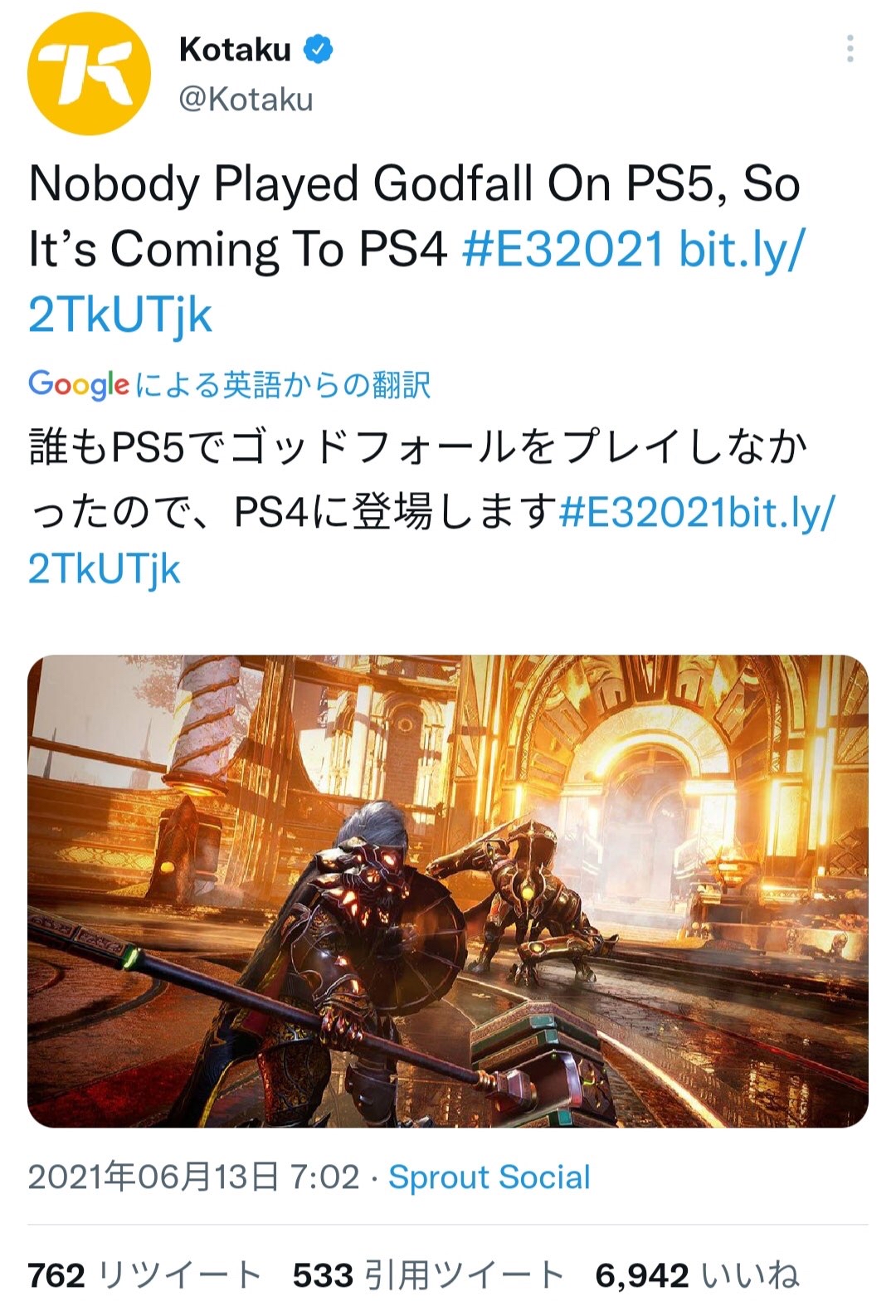View the 533 引用ツイート list
Viewport: 896px width, 1316px height.
point(429,1275)
